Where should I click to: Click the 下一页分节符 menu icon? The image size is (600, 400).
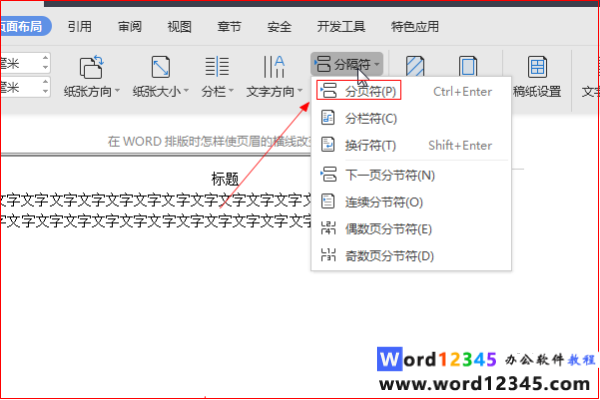pyautogui.click(x=328, y=174)
